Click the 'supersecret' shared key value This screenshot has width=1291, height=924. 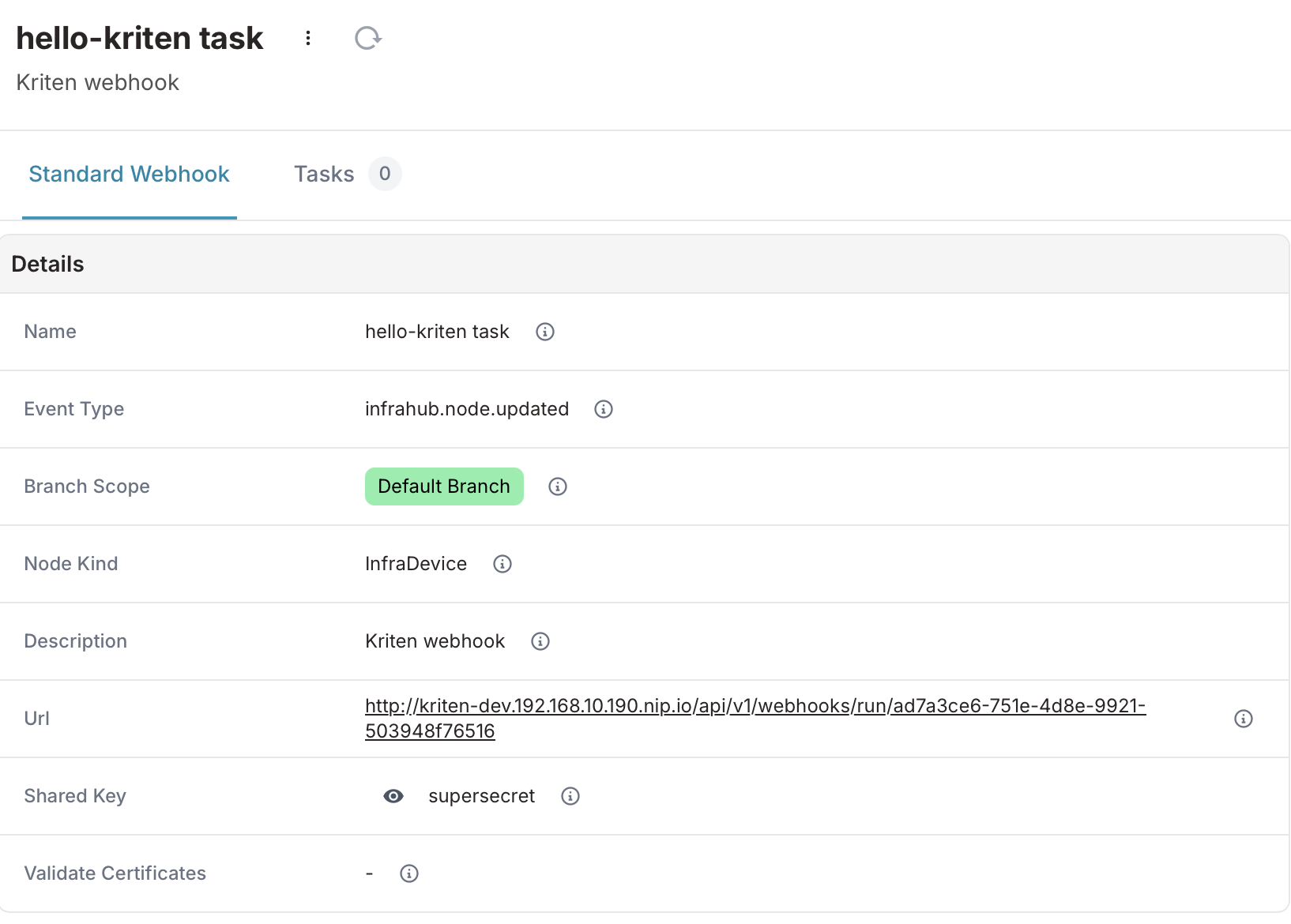pyautogui.click(x=482, y=796)
